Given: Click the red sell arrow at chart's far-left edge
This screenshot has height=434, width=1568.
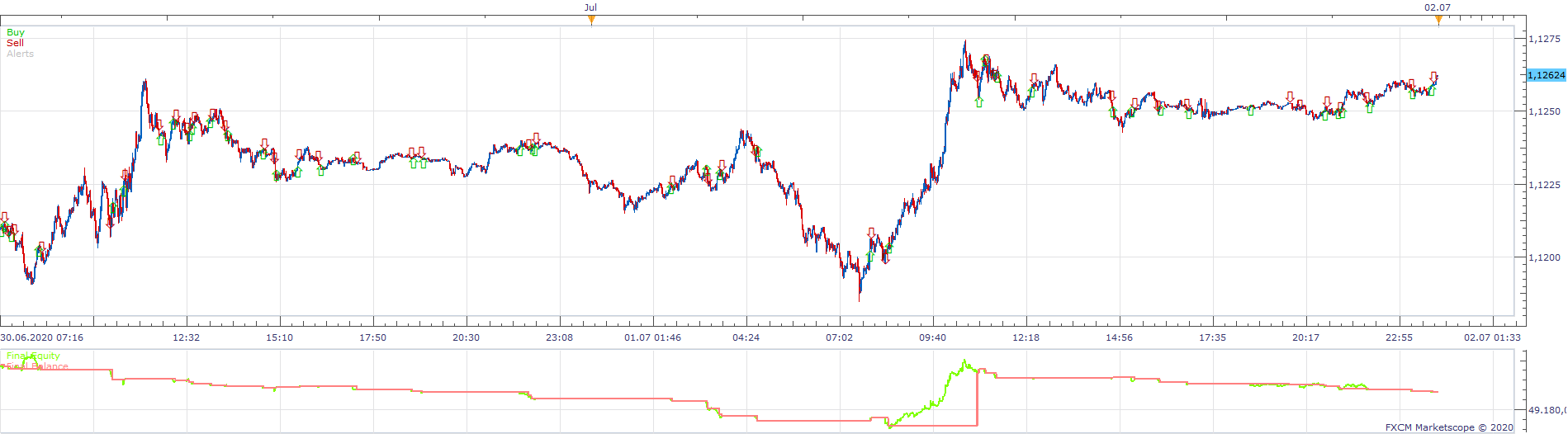Looking at the screenshot, I should pos(4,218).
